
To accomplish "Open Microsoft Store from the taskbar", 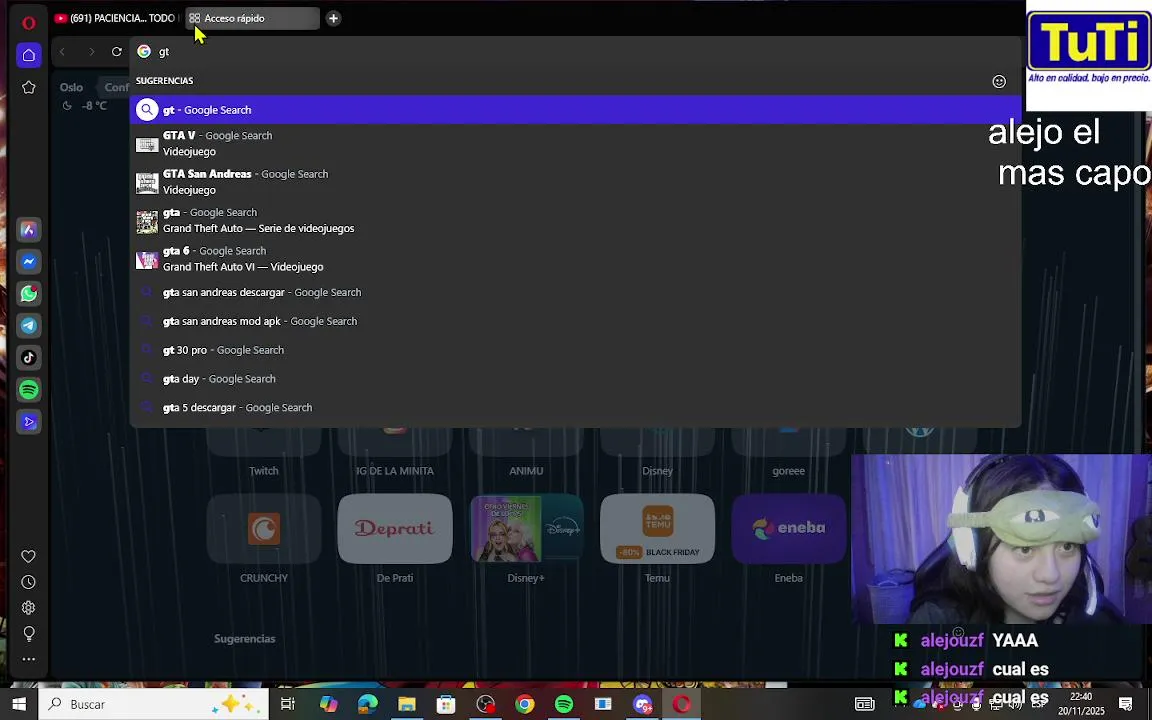I will [446, 704].
